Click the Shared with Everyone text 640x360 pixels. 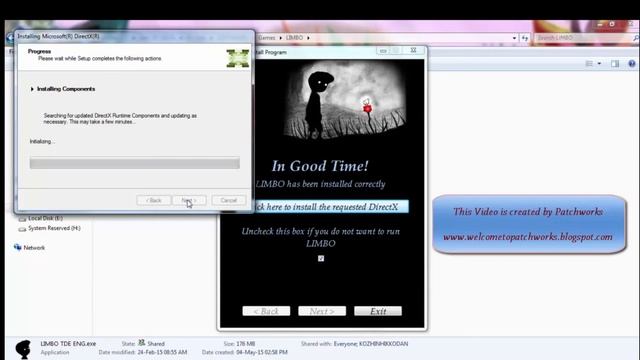354,344
